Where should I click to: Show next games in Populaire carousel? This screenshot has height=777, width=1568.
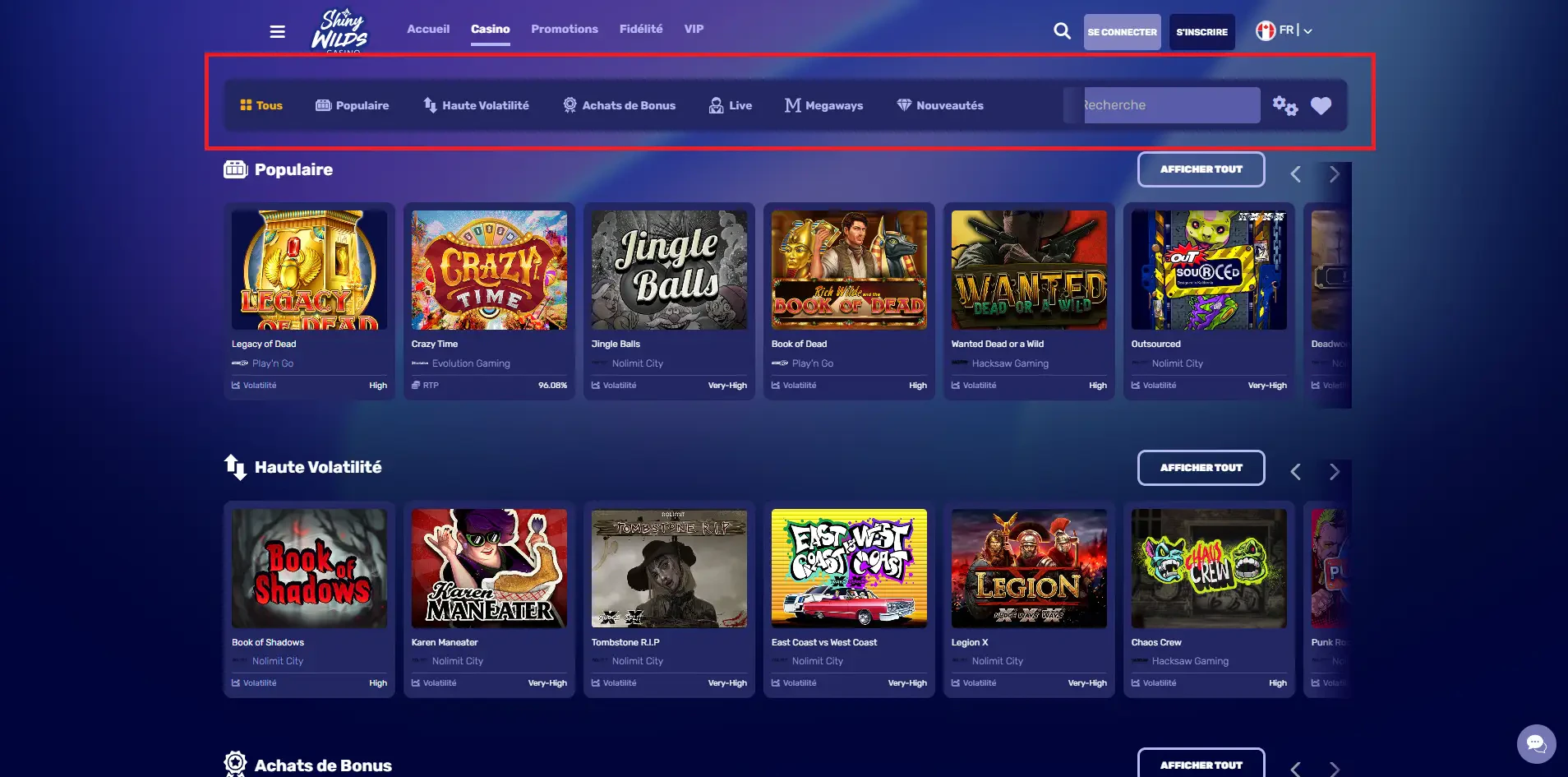pos(1334,174)
